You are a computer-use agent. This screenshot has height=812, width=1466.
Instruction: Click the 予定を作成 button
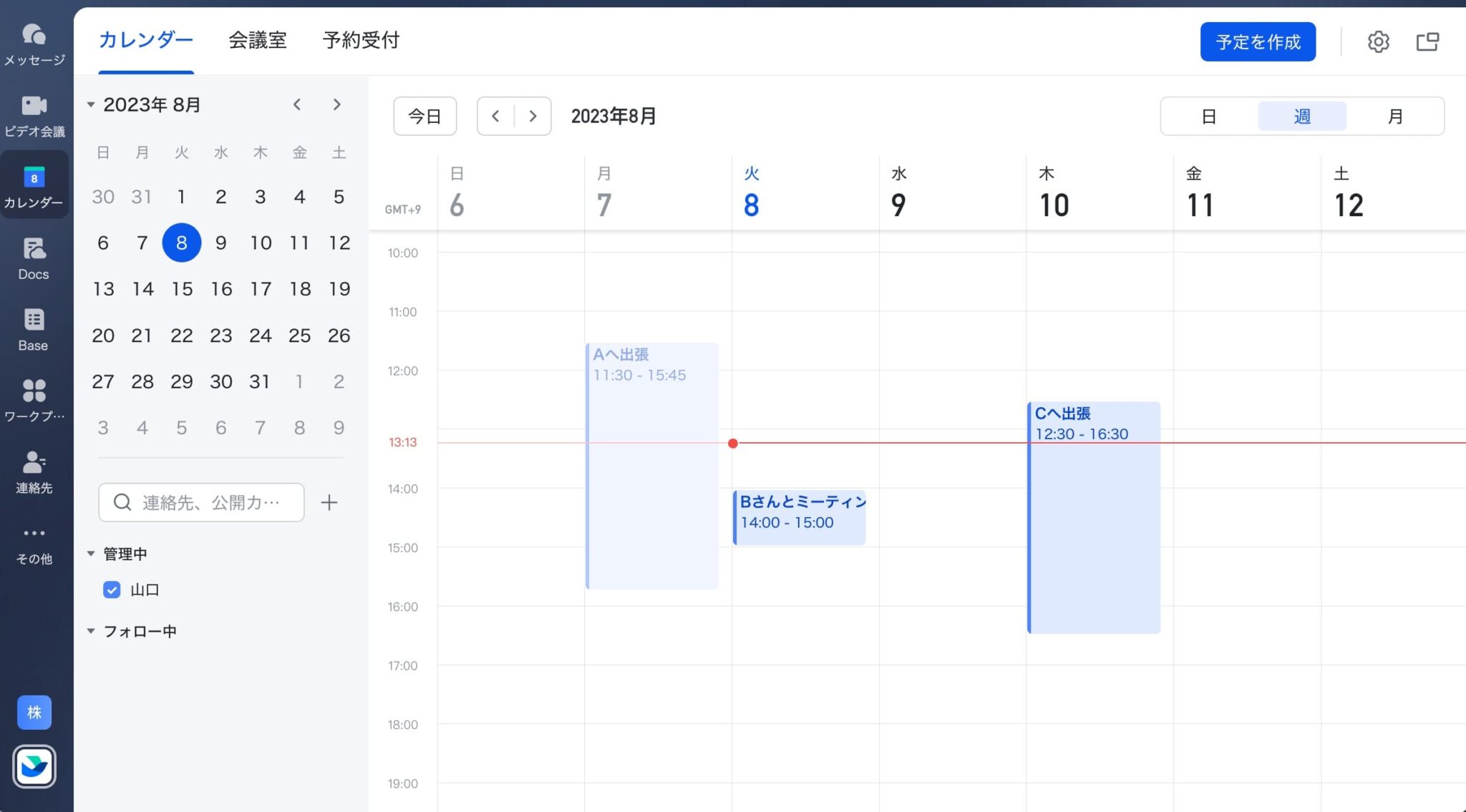tap(1258, 41)
